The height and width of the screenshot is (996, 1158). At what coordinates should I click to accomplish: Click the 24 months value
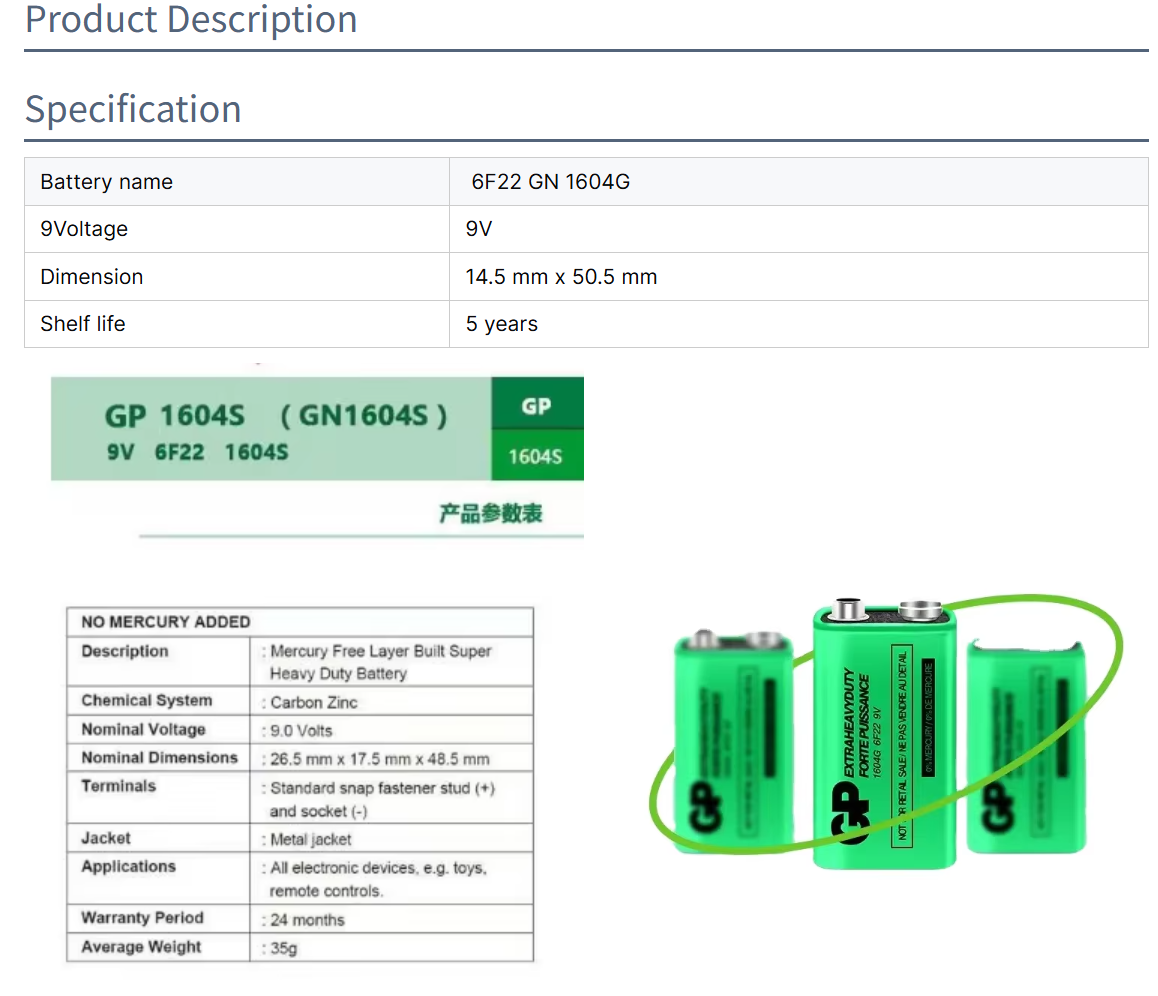coord(306,920)
